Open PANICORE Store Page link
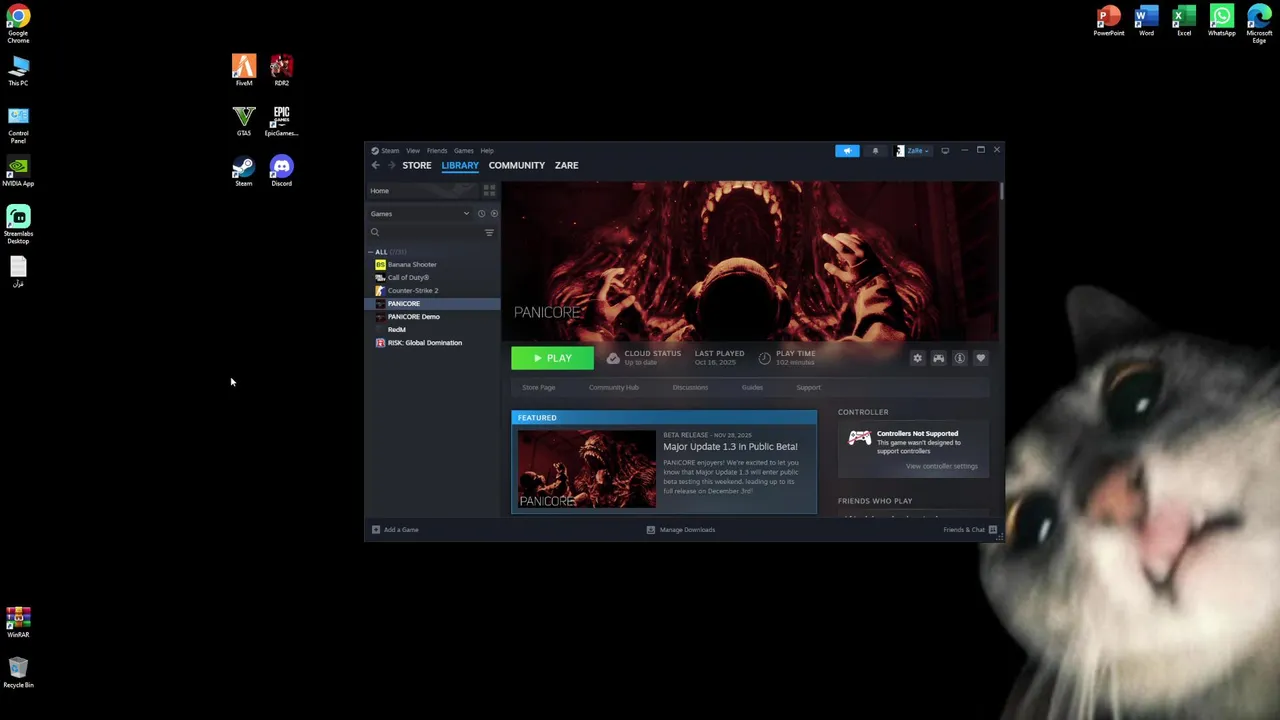Screen dimensions: 1280x720 (539, 388)
